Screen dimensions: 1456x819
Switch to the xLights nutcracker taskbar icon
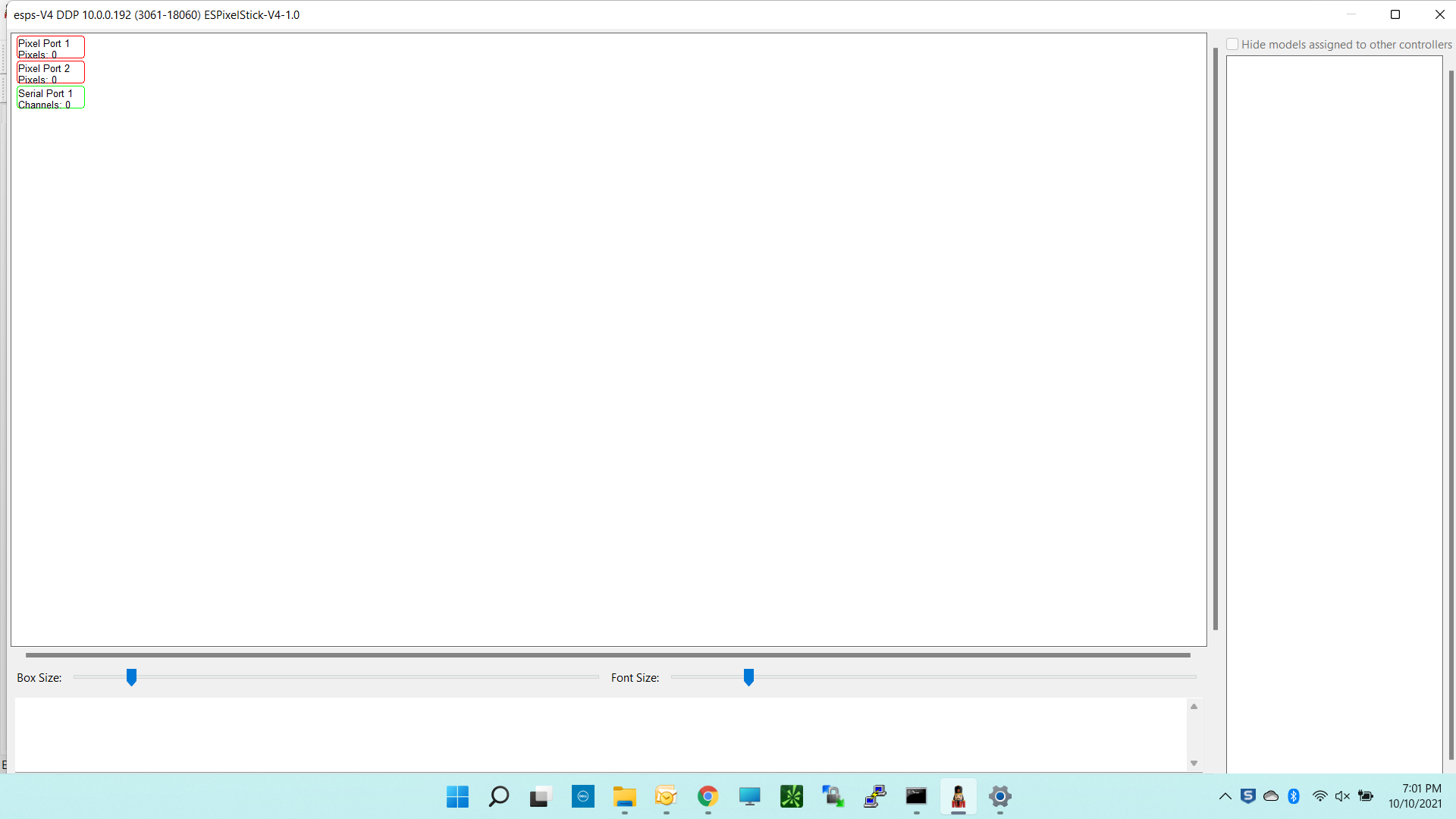point(958,796)
